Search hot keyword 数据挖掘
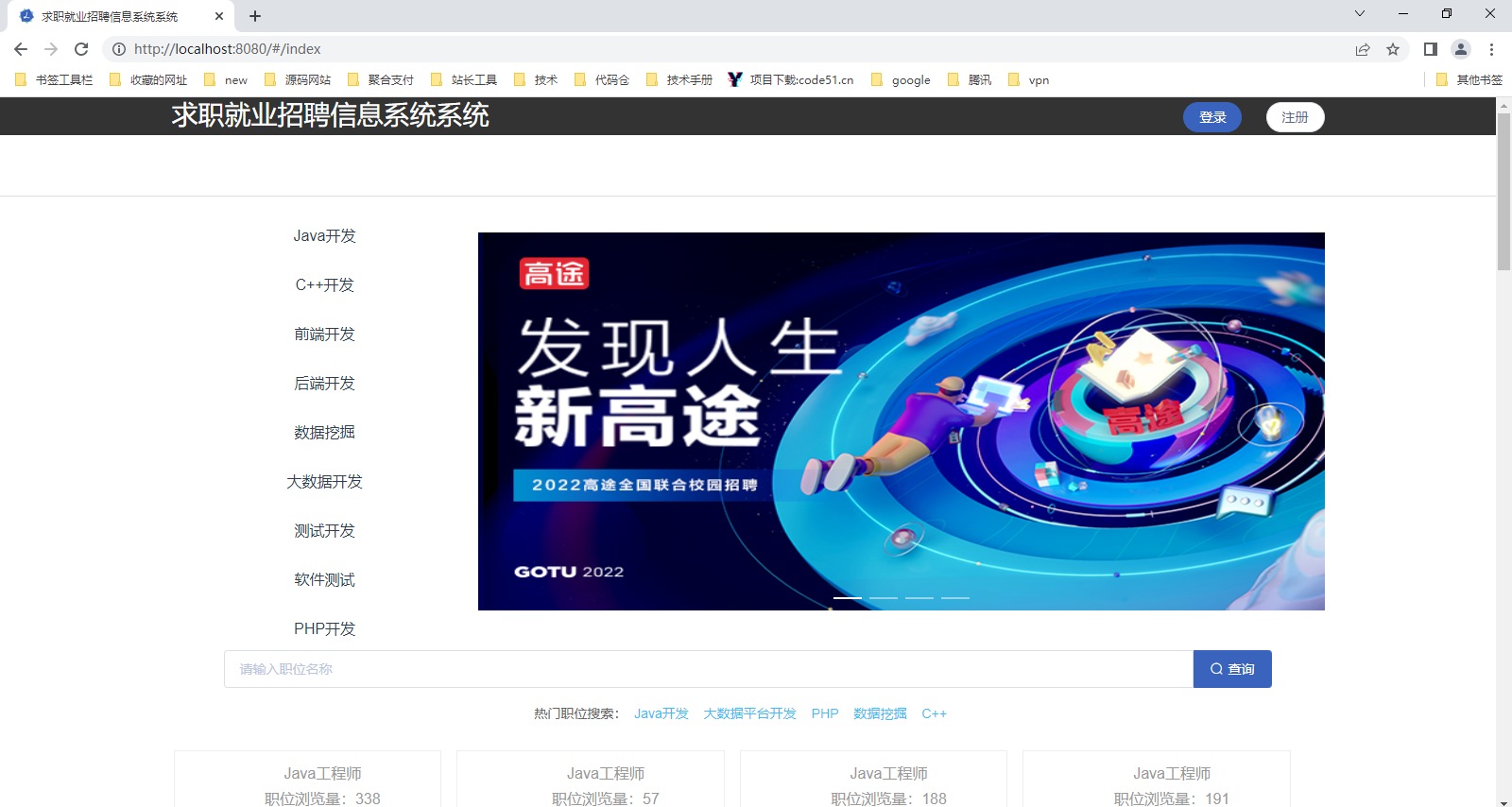The height and width of the screenshot is (807, 1512). [x=880, y=714]
